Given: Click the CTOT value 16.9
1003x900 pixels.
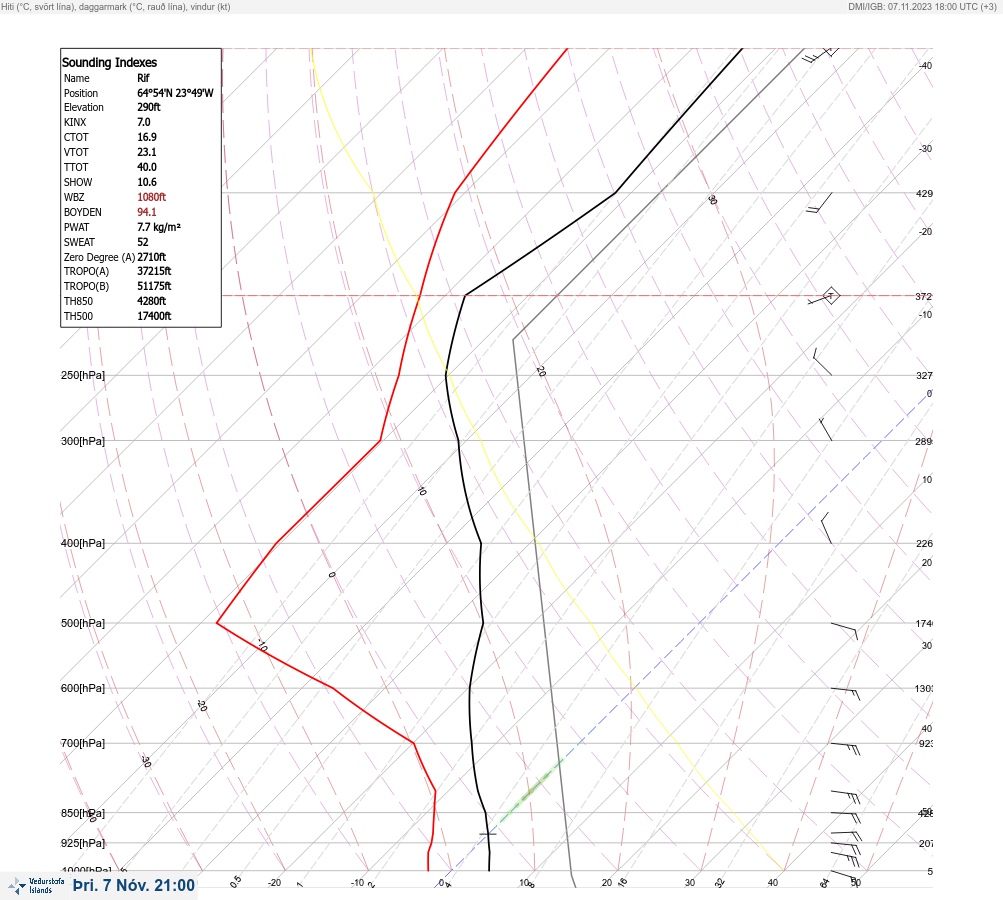Looking at the screenshot, I should [146, 137].
